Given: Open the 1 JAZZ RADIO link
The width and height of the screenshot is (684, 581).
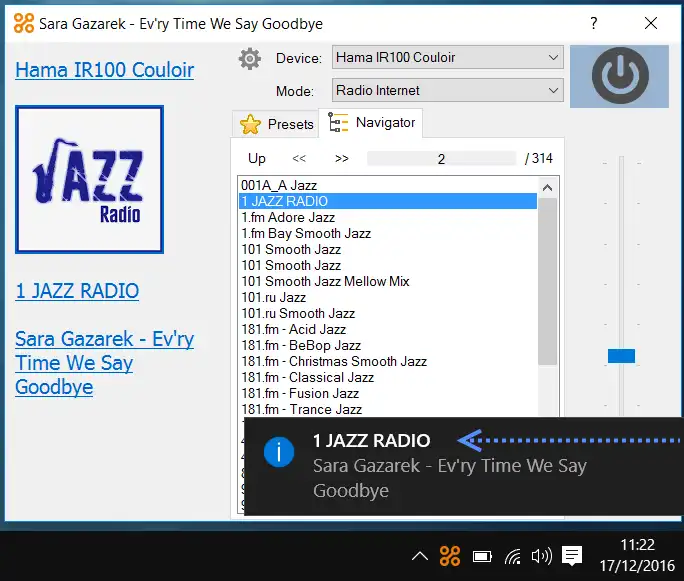Looking at the screenshot, I should point(77,291).
